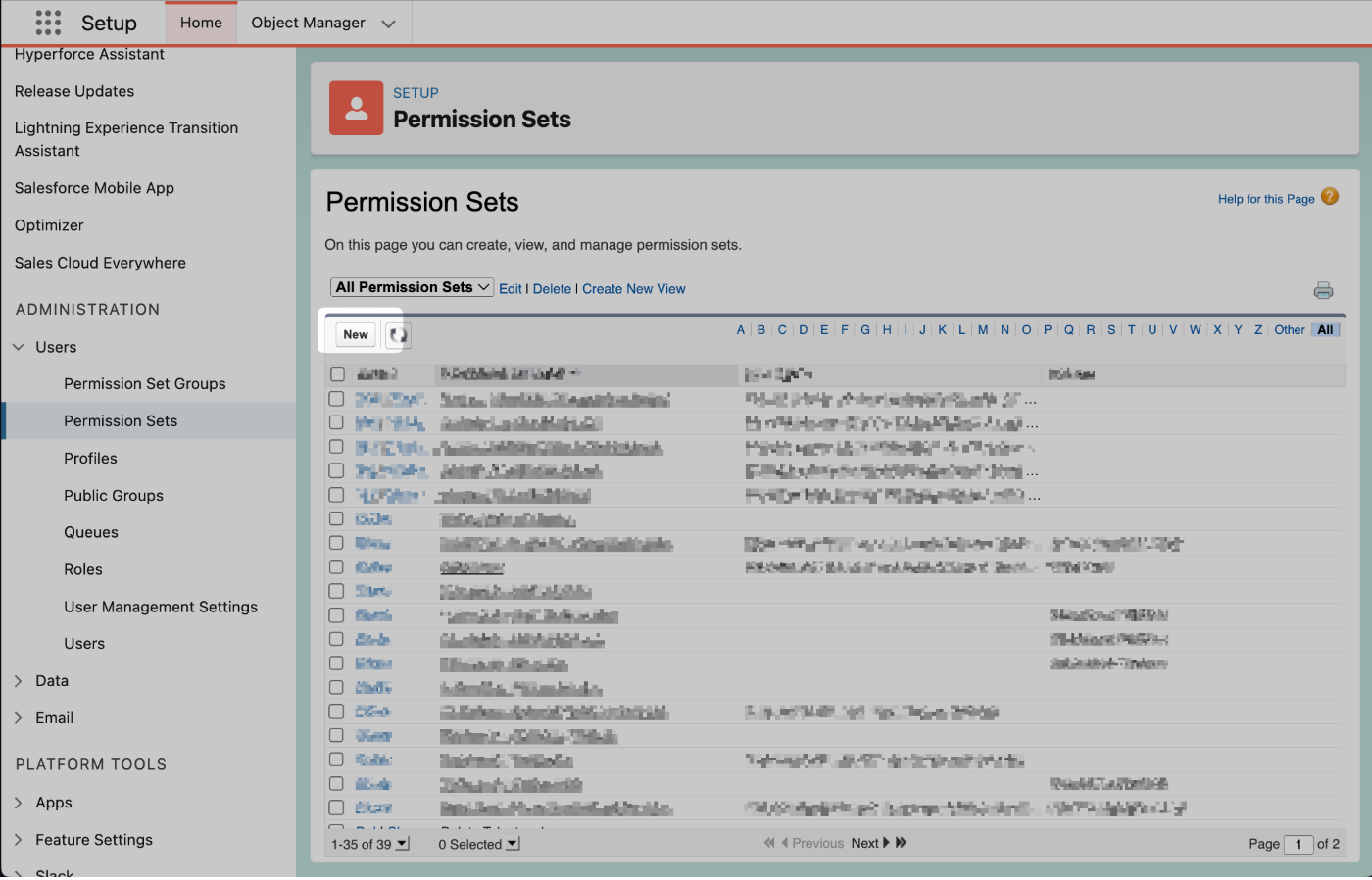This screenshot has height=880, width=1372.
Task: Select the All alphabet filter
Action: pyautogui.click(x=1325, y=330)
